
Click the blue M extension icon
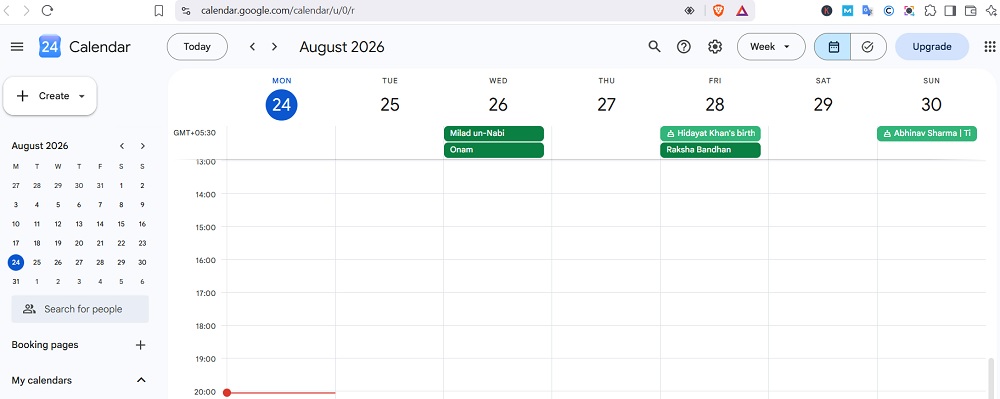[847, 10]
